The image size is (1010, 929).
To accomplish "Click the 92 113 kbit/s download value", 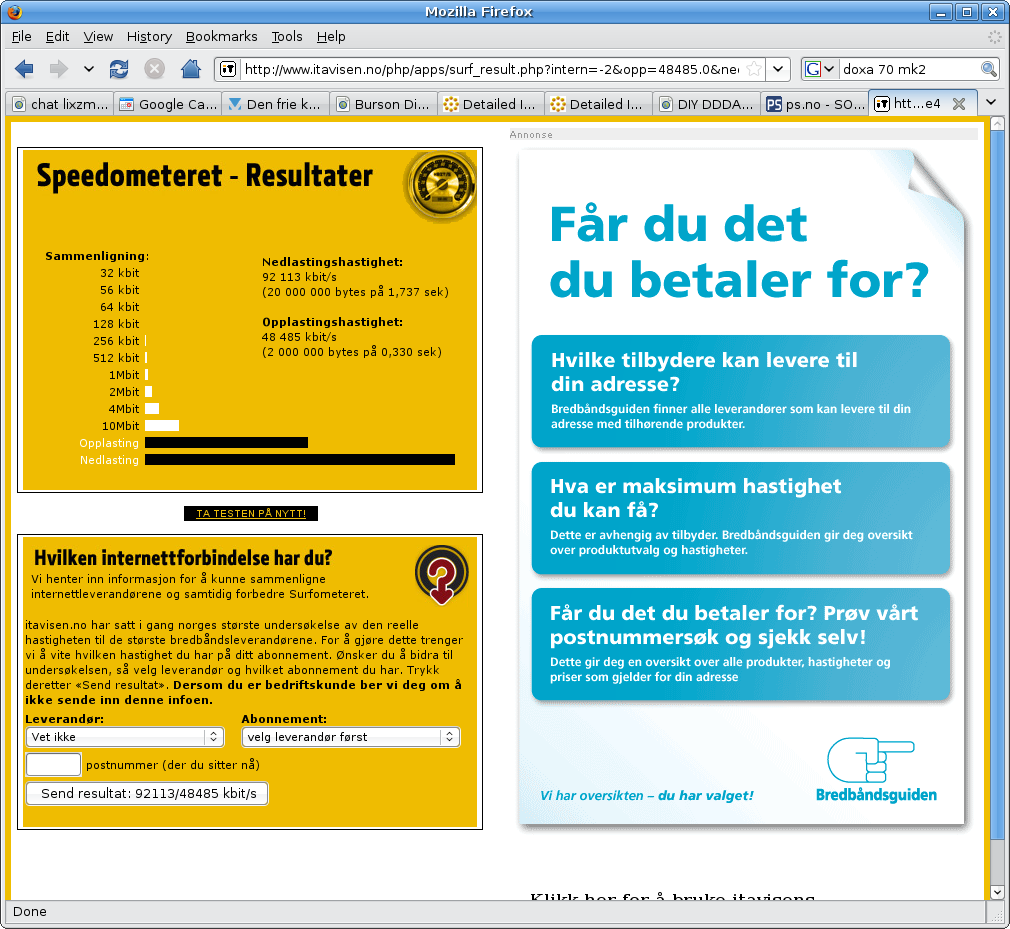I will pos(299,277).
